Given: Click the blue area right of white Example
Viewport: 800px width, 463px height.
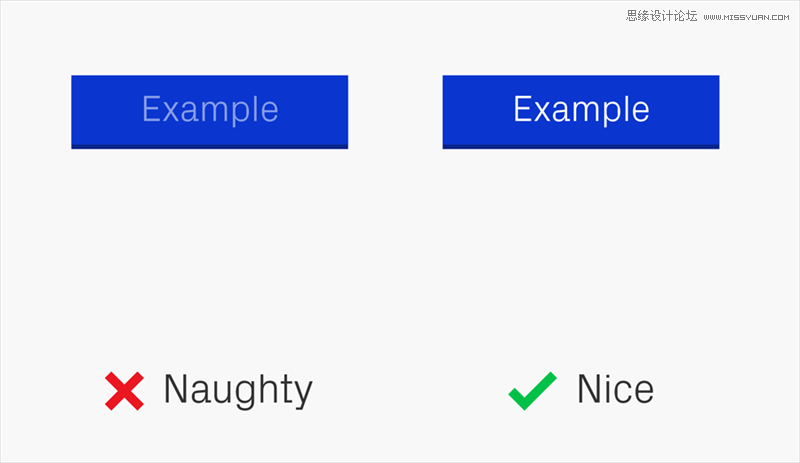Looking at the screenshot, I should (x=685, y=110).
